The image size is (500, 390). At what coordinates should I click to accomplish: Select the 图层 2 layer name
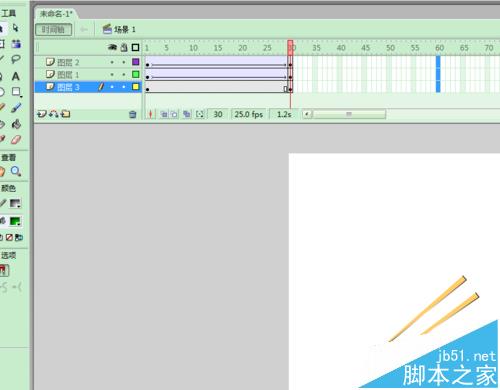(68, 62)
